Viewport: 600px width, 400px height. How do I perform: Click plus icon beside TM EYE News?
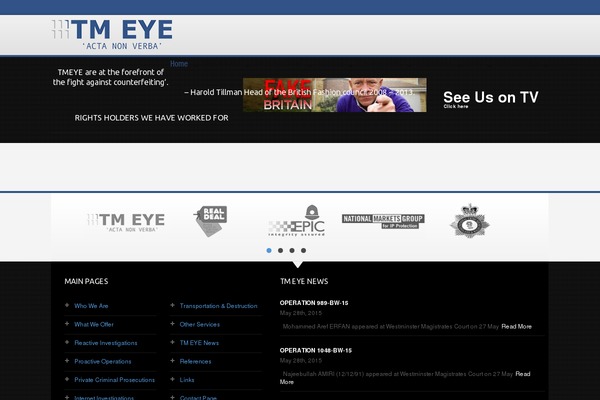172,342
